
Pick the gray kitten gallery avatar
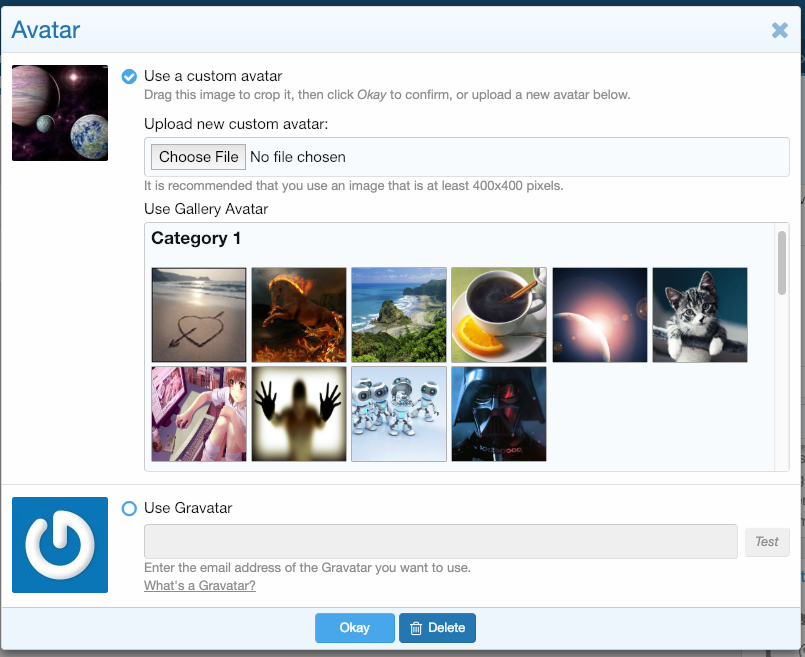(x=700, y=315)
